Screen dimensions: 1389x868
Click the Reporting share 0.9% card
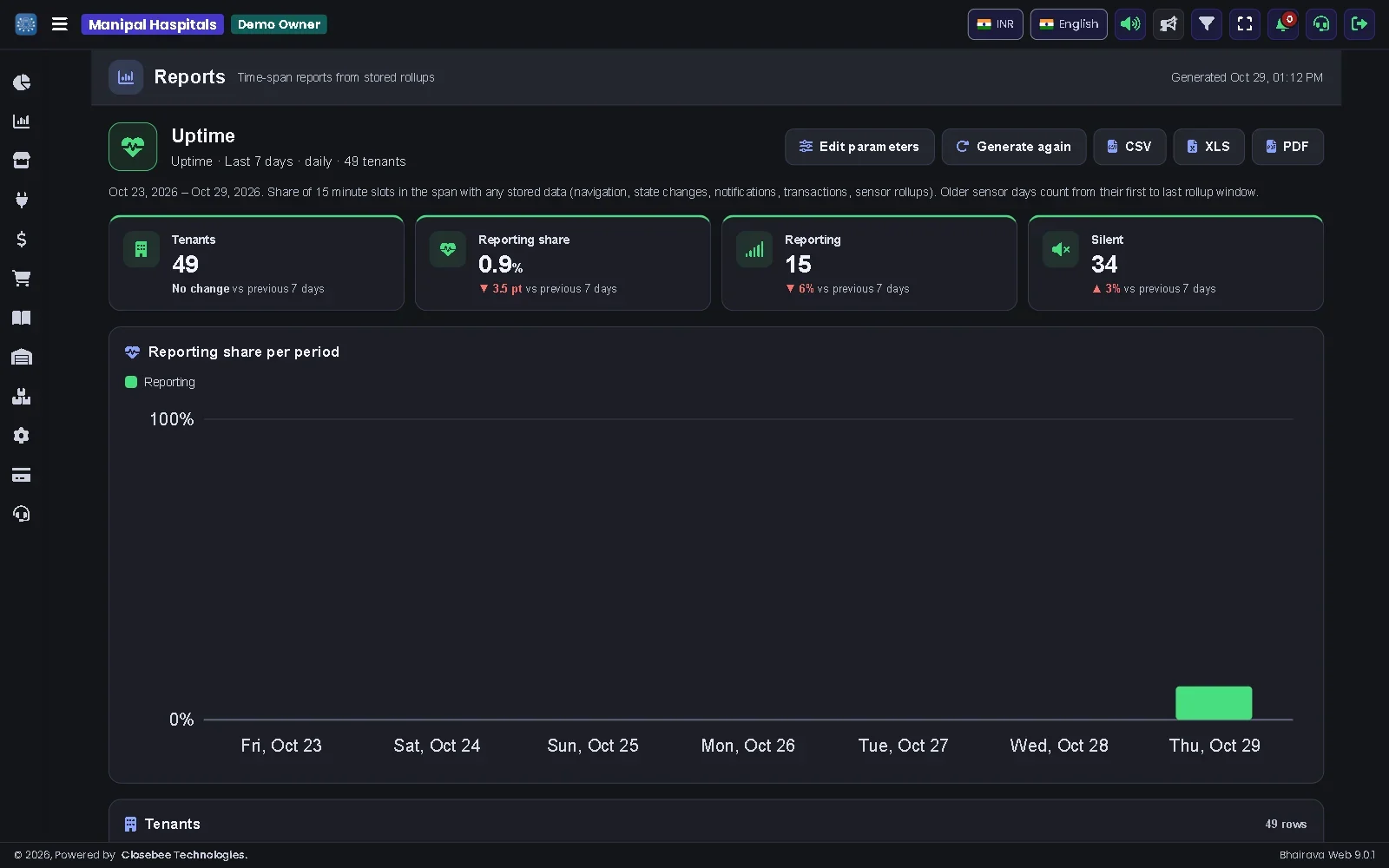pyautogui.click(x=563, y=263)
